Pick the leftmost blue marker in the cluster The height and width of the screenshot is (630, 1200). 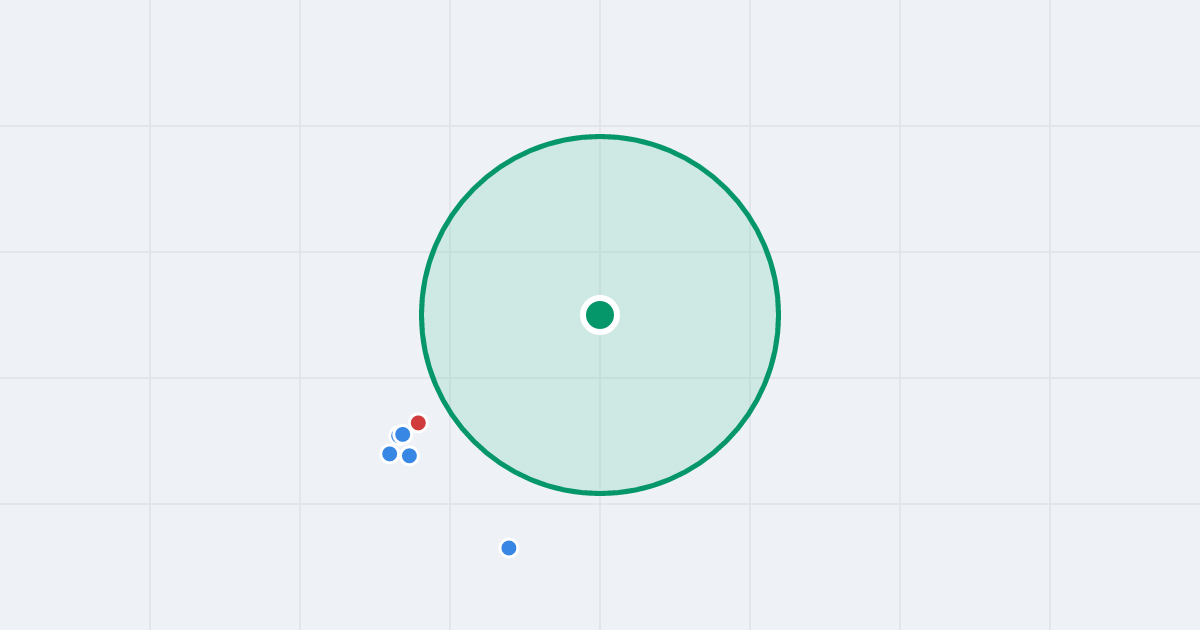(390, 454)
